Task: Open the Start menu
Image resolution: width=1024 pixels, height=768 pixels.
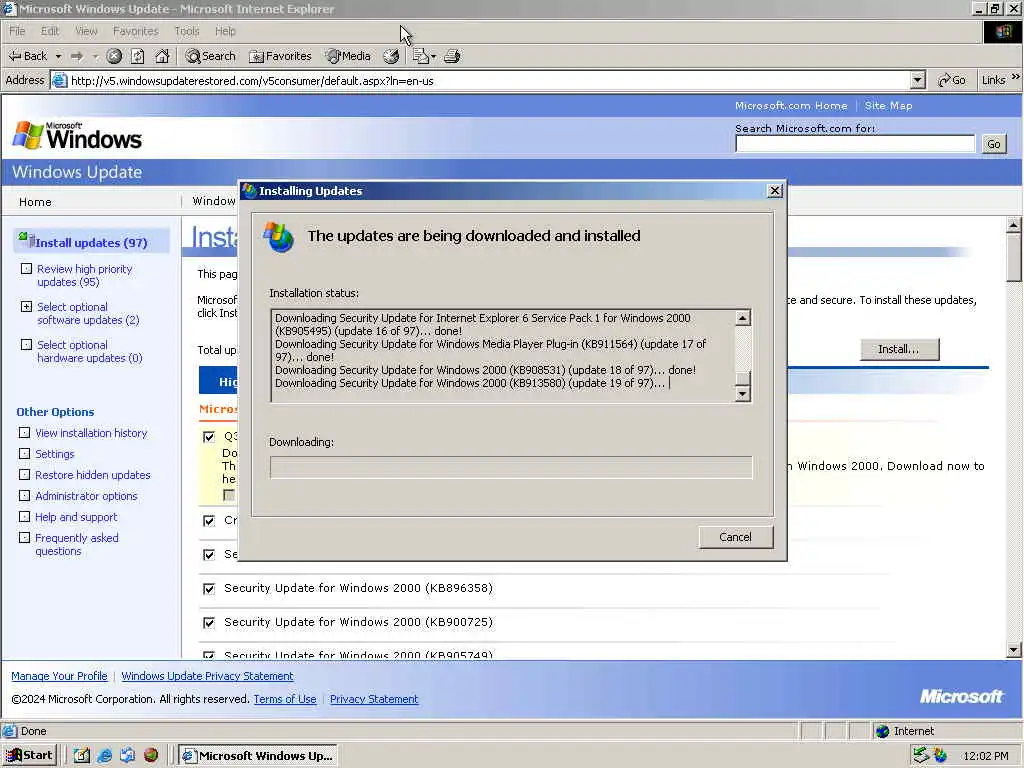Action: click(29, 756)
